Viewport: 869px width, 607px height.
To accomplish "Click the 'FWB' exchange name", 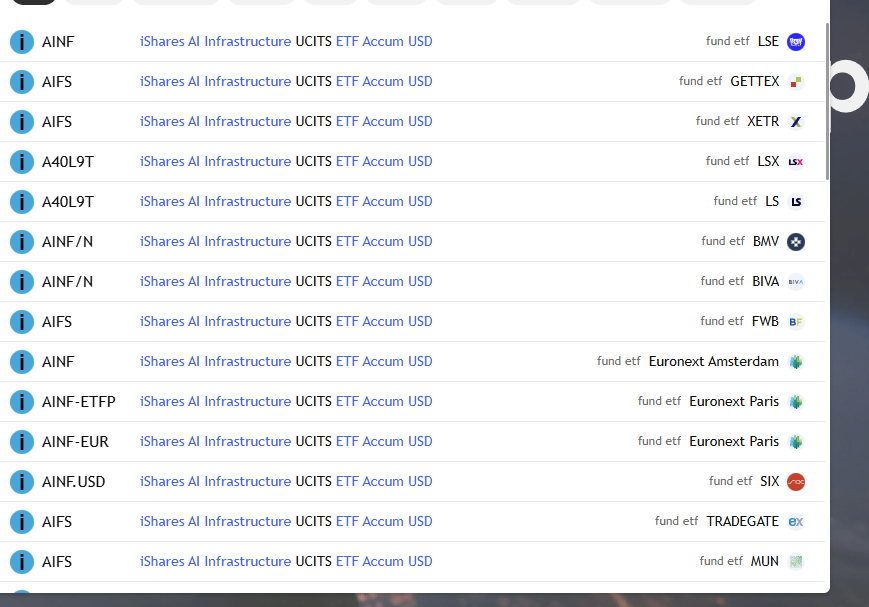I will click(765, 322).
